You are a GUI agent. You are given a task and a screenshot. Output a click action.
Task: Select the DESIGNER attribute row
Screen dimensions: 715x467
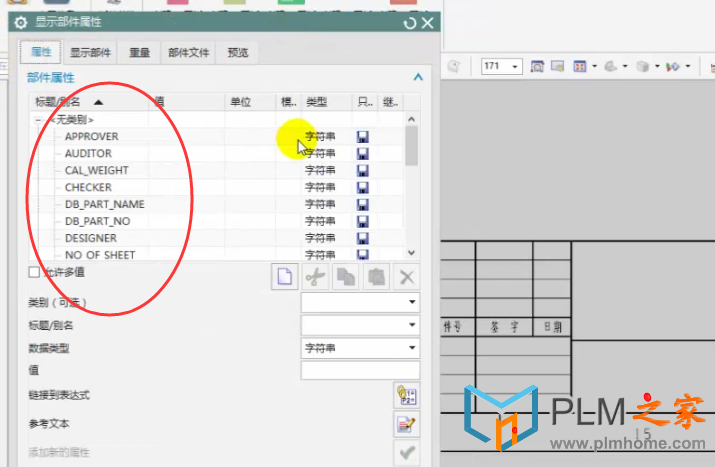click(217, 238)
